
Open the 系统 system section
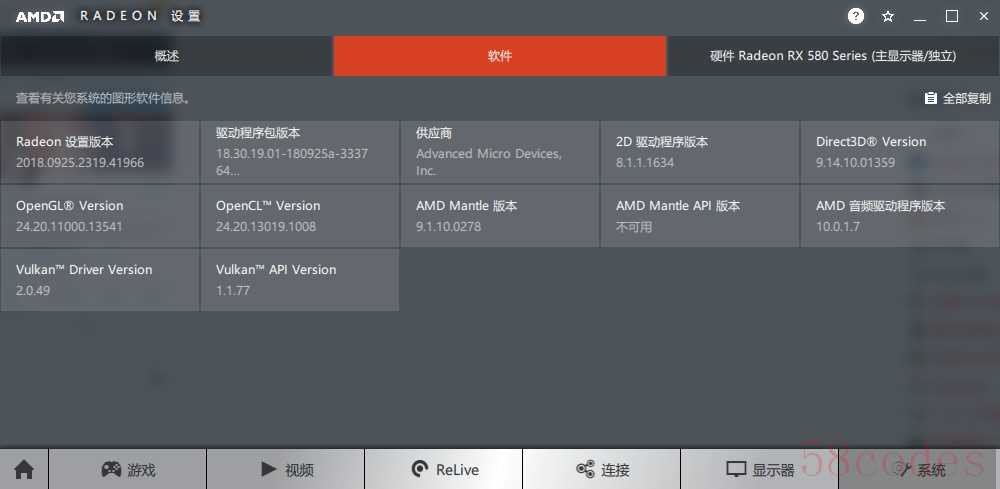pos(920,470)
